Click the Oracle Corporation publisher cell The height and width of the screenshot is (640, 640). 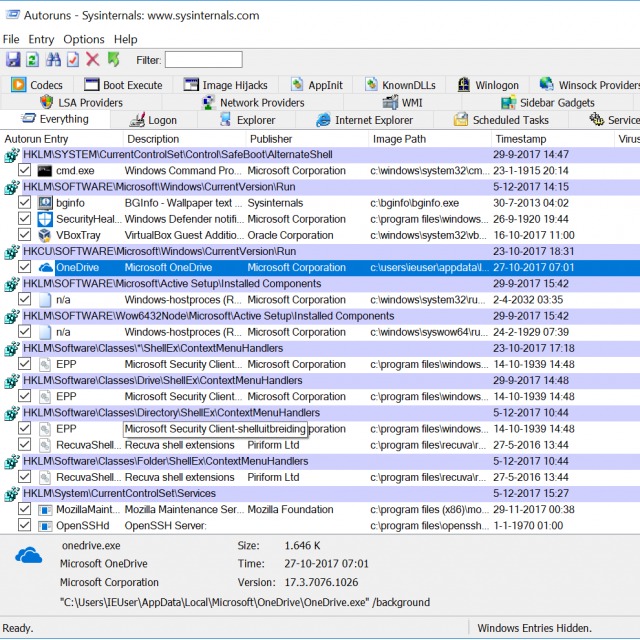pyautogui.click(x=290, y=236)
